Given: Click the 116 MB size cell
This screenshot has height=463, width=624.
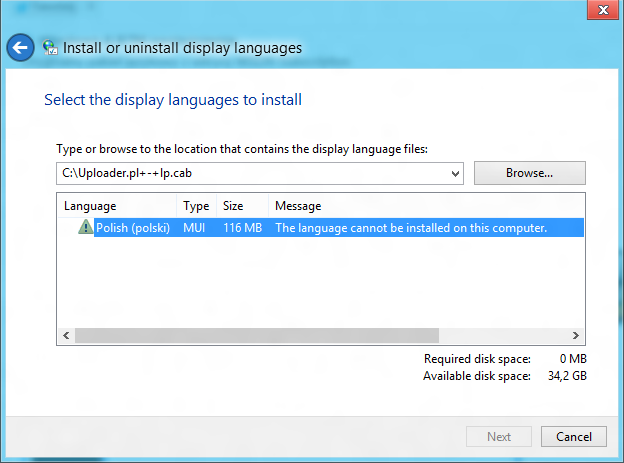Looking at the screenshot, I should tap(242, 228).
